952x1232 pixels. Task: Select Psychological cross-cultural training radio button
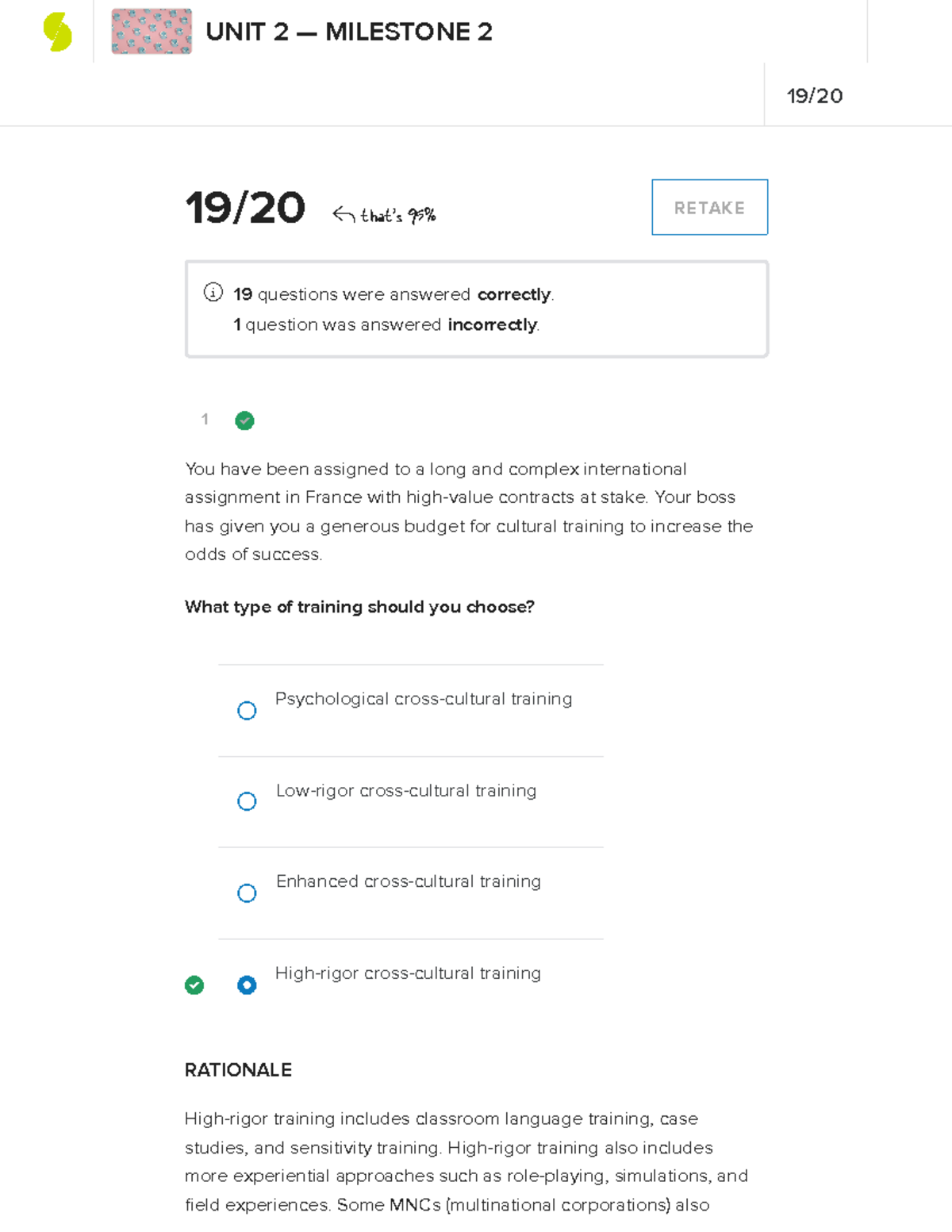pos(247,710)
